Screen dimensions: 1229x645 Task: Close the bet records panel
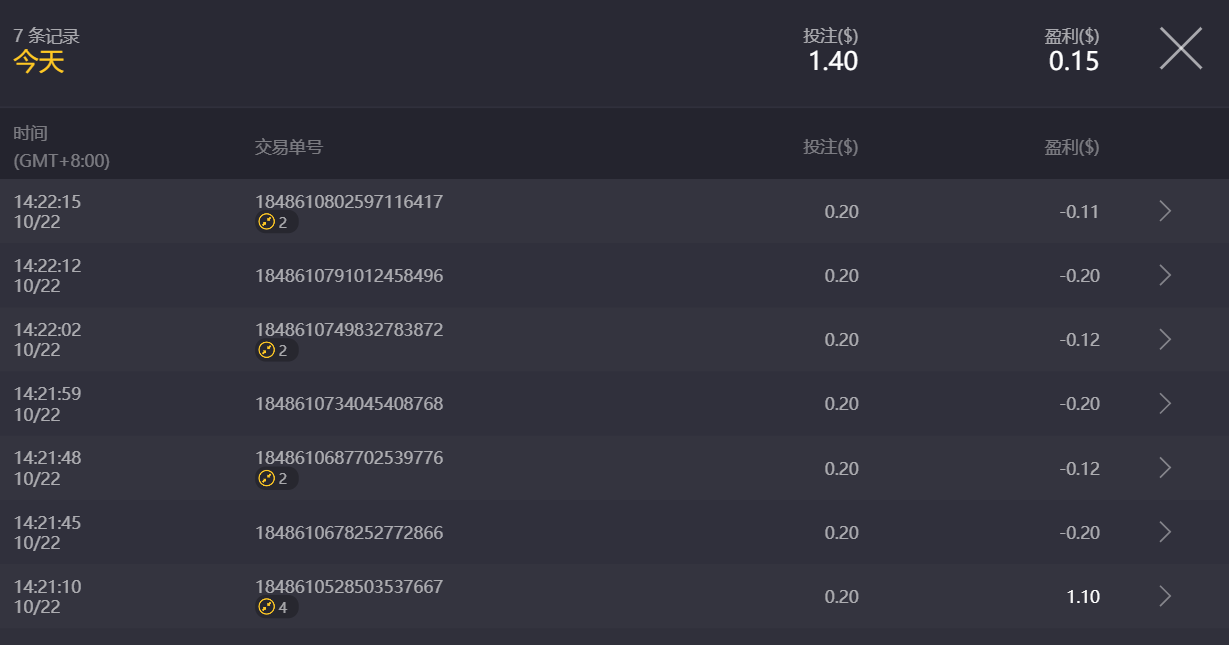1180,48
